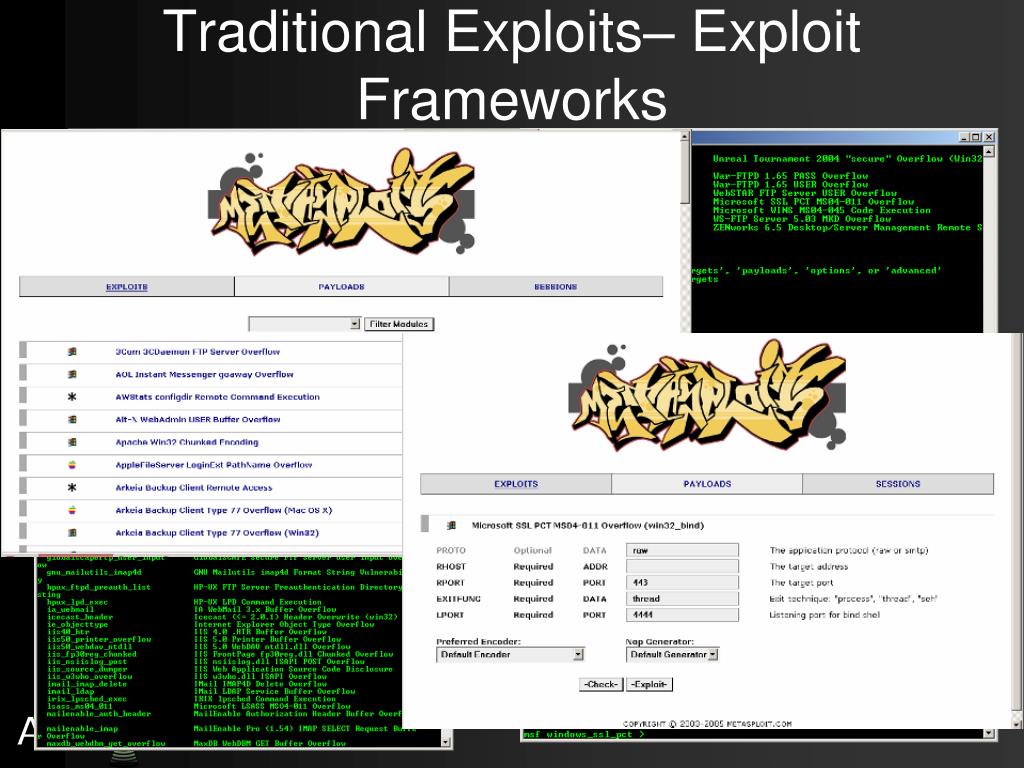Click the copyright 2003-2005 METASPLOIT.COM text
Screen dimensions: 1024x768
click(x=707, y=724)
